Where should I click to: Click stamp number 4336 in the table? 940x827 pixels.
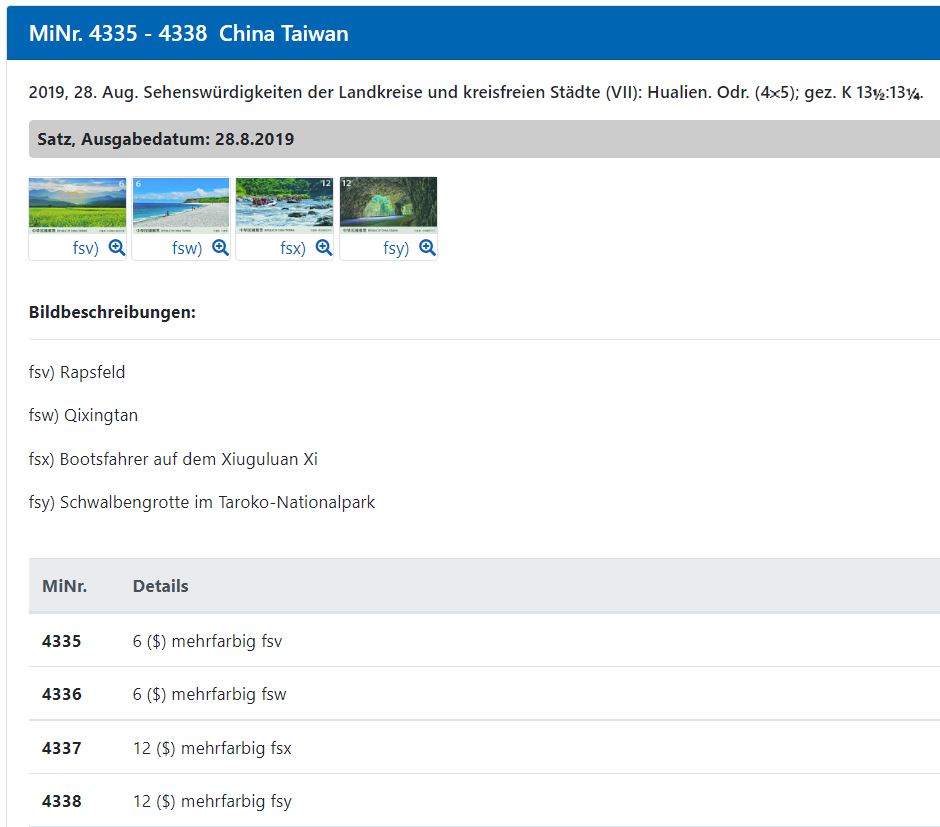coord(62,694)
